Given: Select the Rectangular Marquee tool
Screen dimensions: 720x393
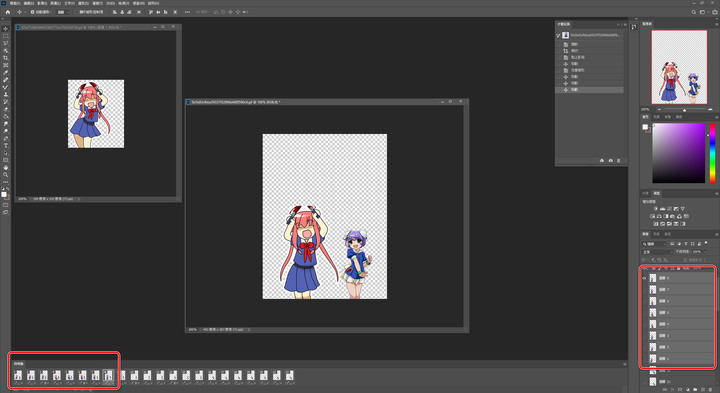Looking at the screenshot, I should pyautogui.click(x=6, y=36).
